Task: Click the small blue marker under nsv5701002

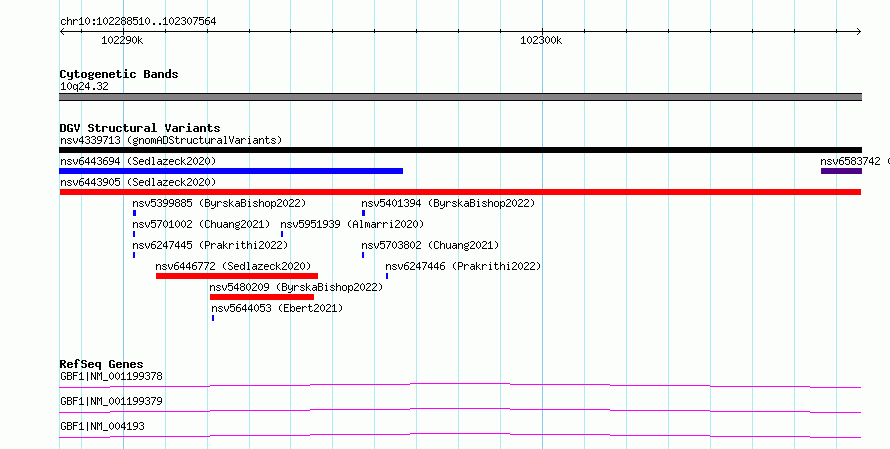Action: point(134,234)
